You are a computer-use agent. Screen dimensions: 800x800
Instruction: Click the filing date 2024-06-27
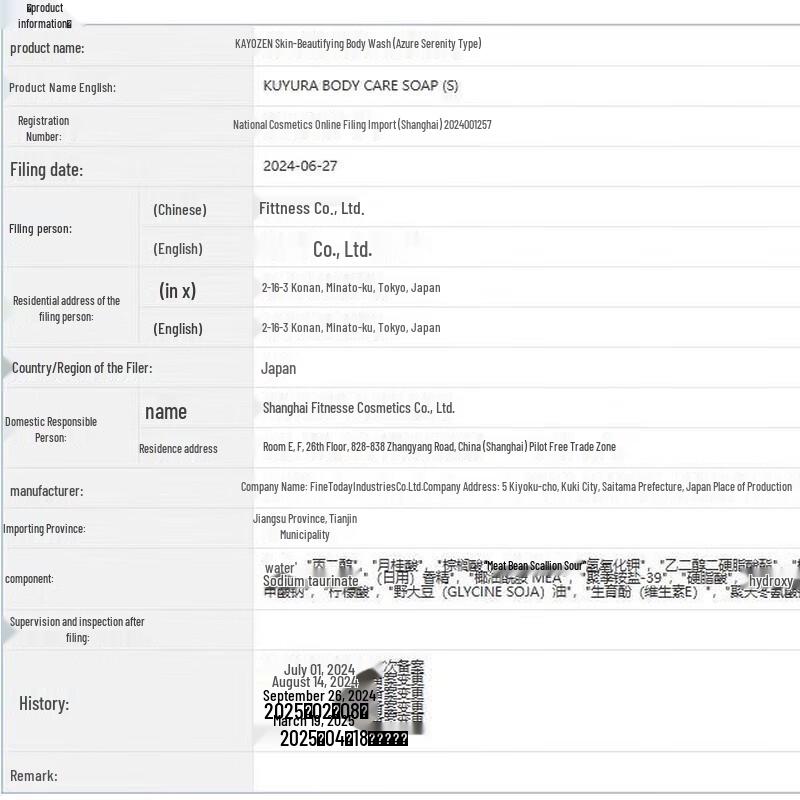[300, 166]
